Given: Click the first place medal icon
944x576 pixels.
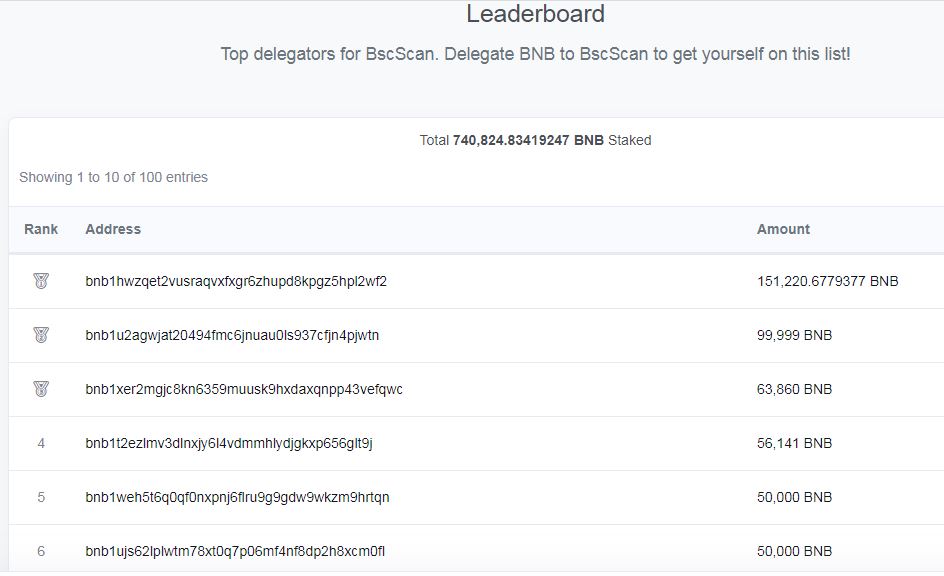Looking at the screenshot, I should pyautogui.click(x=41, y=281).
